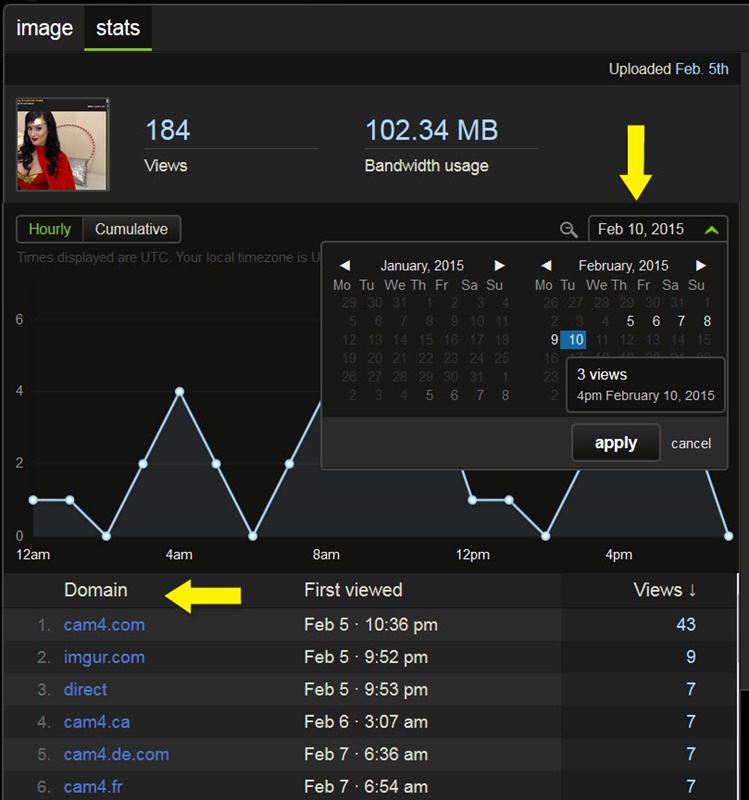The image size is (749, 800).
Task: Switch graph to Cumulative mode
Action: [131, 229]
